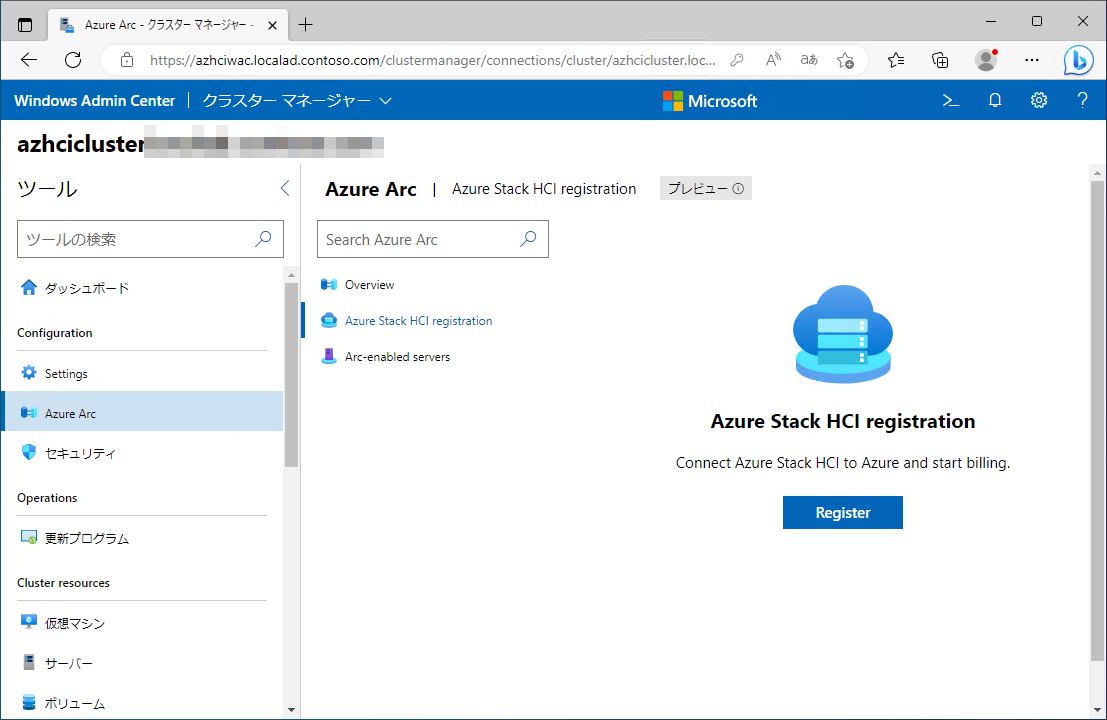The height and width of the screenshot is (720, 1107).
Task: Open the notifications bell
Action: coord(994,100)
